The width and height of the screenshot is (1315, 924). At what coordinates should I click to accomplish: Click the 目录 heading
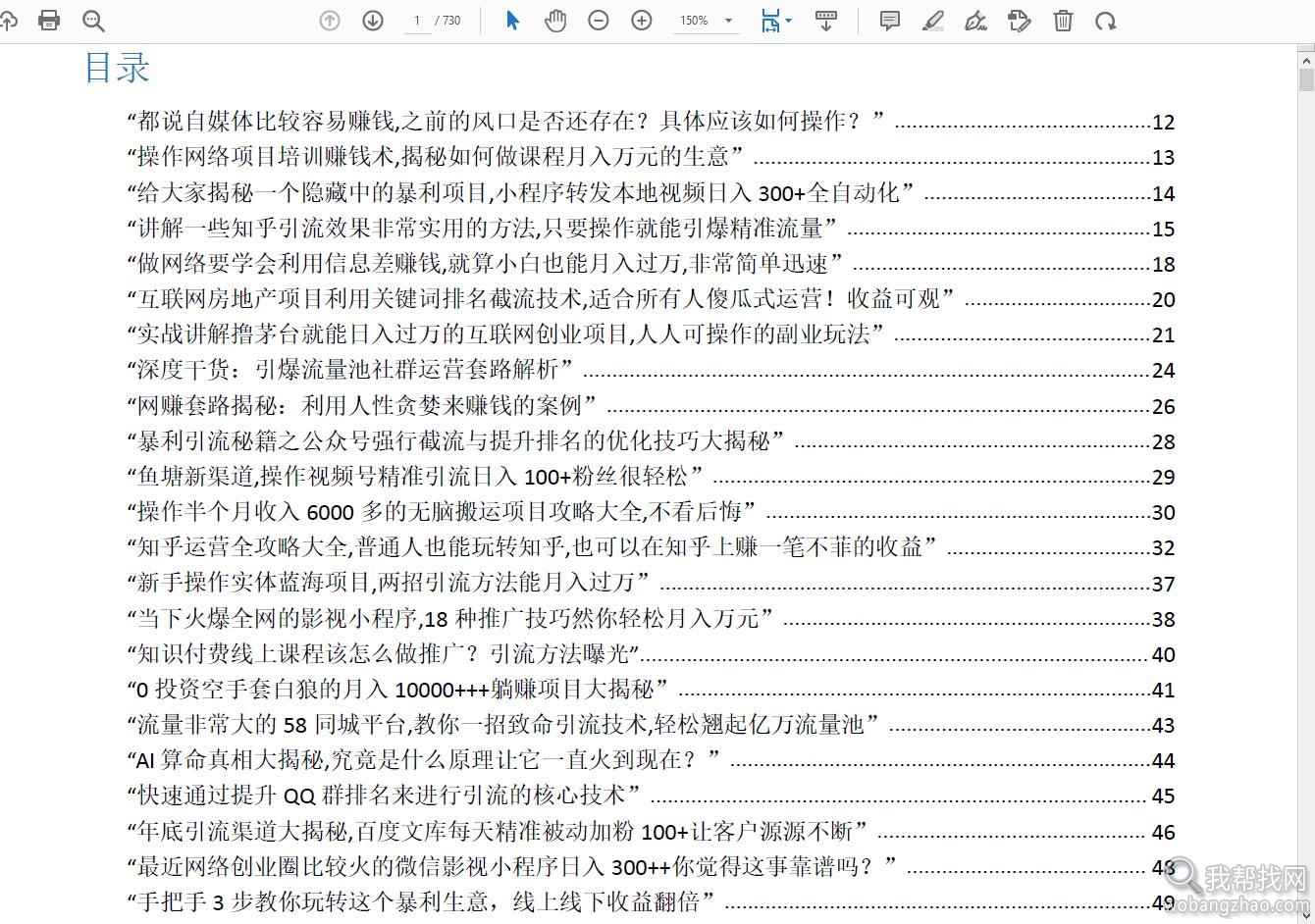tap(117, 68)
